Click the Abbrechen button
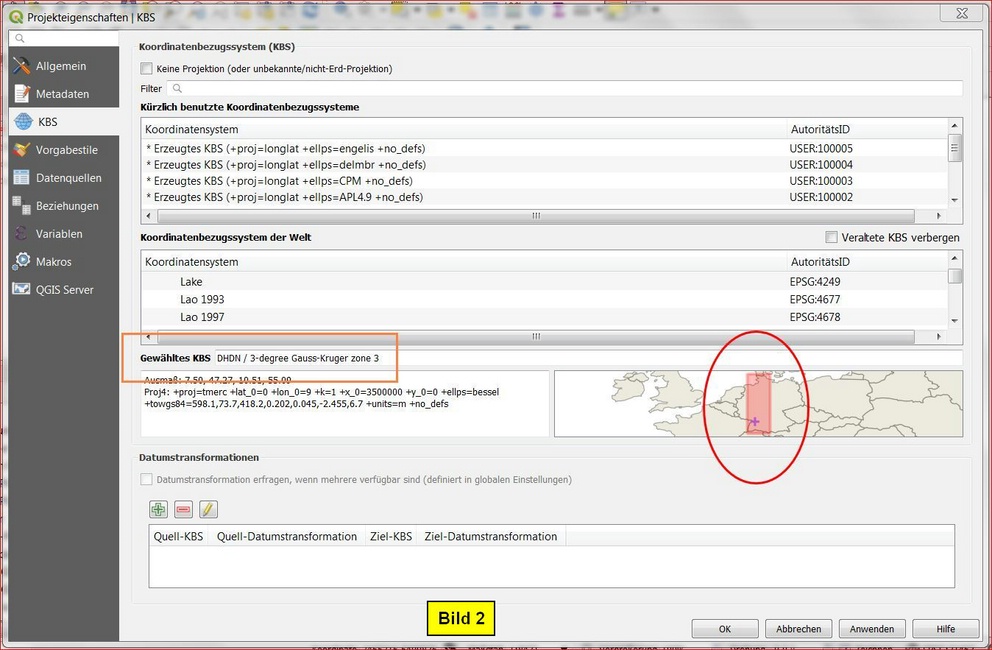Screen dimensions: 992x650 tap(798, 629)
